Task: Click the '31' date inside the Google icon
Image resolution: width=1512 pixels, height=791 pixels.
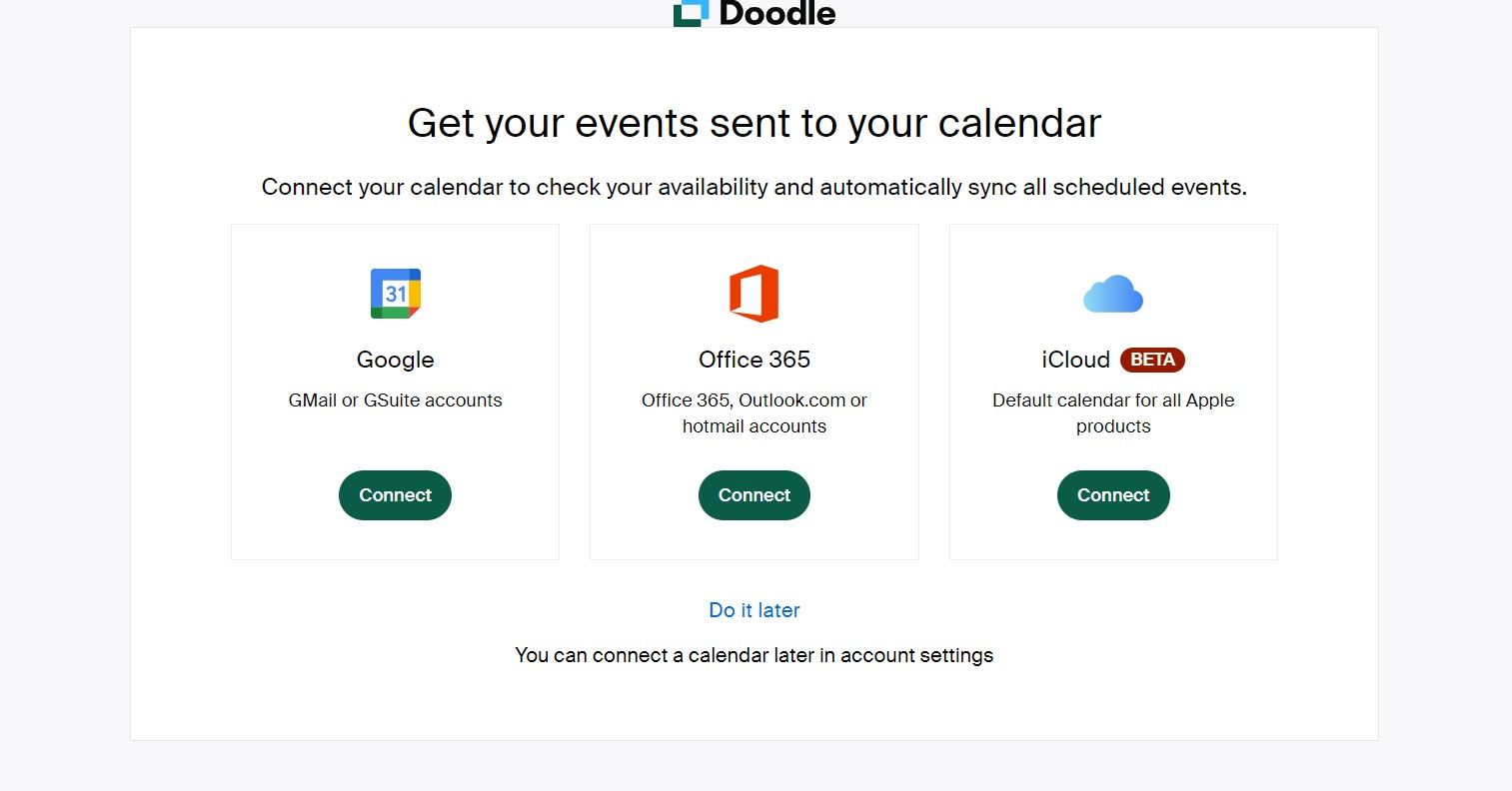Action: (x=397, y=293)
